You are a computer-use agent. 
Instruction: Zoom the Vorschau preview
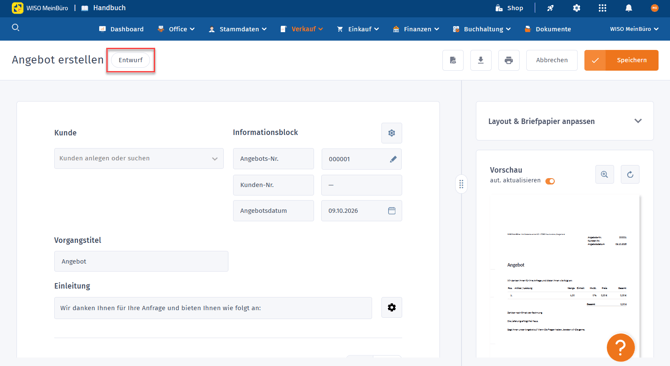tap(604, 175)
